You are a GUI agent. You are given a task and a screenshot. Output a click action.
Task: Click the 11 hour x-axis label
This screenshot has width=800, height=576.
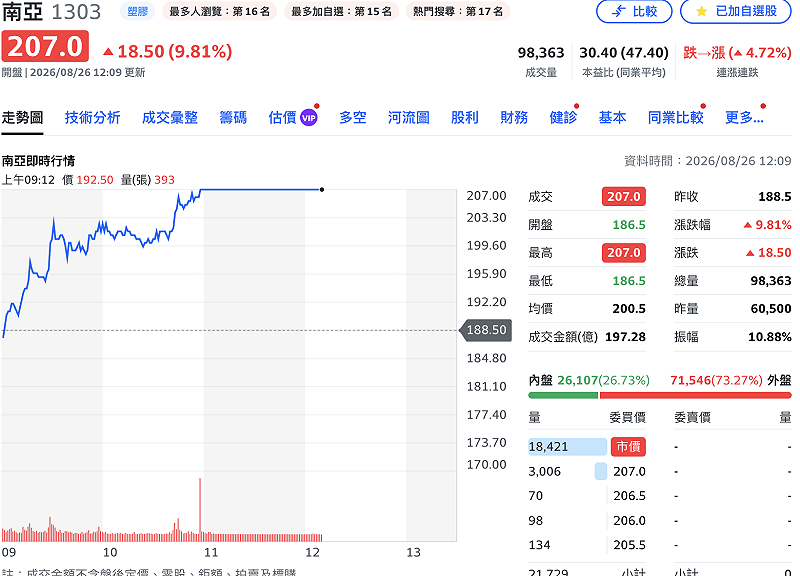click(211, 553)
